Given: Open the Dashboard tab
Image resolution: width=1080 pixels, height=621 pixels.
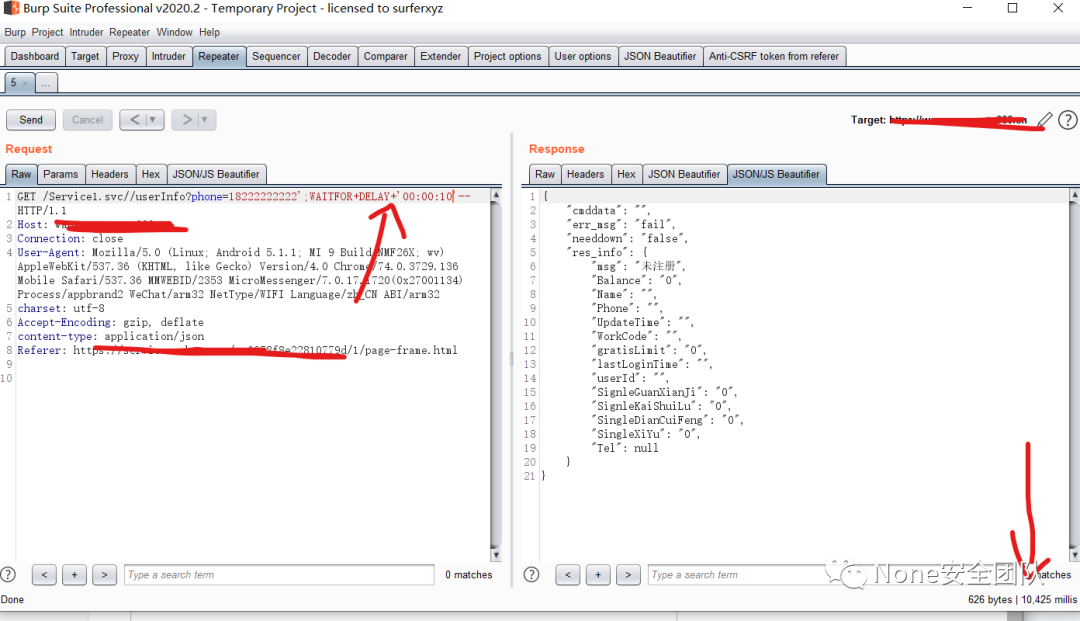Looking at the screenshot, I should 34,56.
